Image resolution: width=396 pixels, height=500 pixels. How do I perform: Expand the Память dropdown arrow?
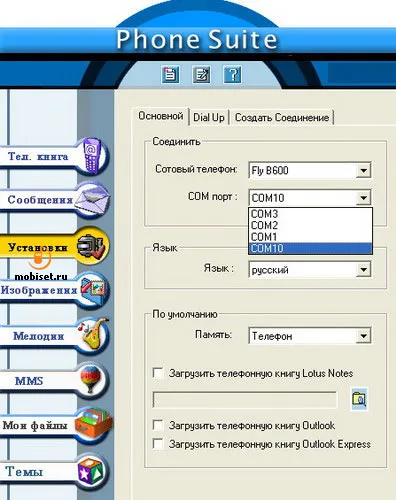[363, 336]
